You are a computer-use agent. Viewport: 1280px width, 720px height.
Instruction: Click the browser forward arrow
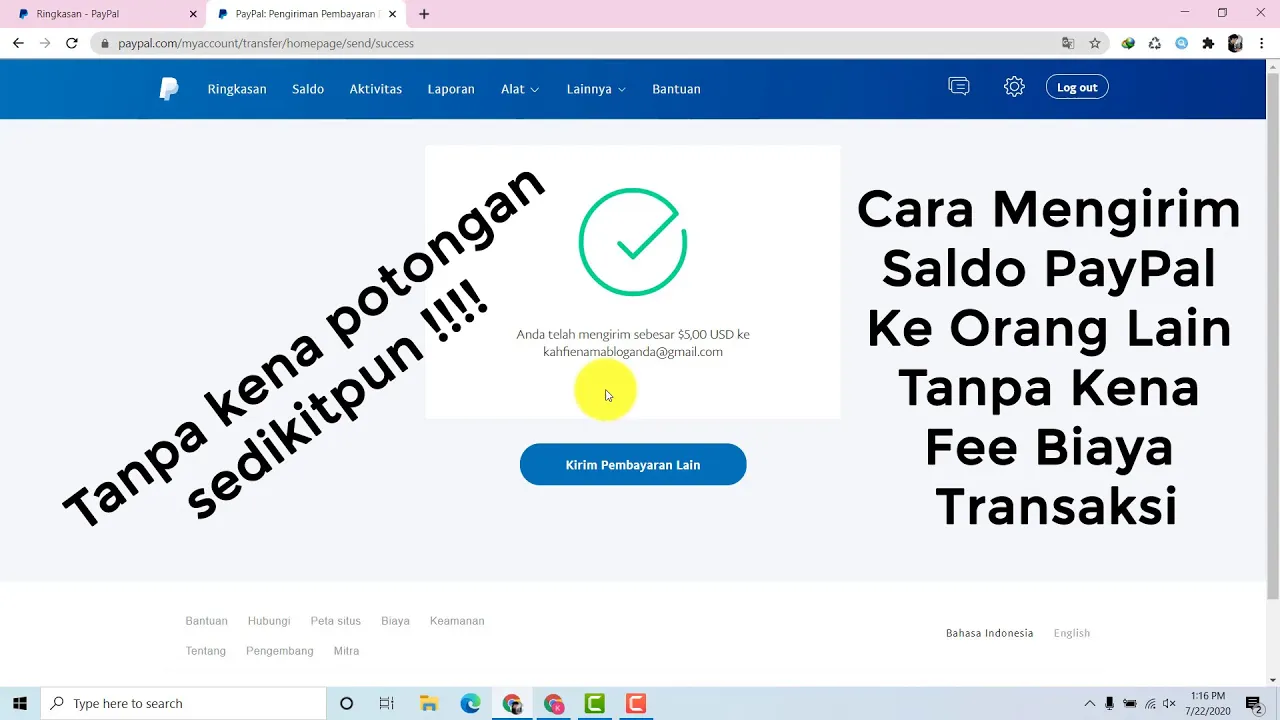click(45, 43)
